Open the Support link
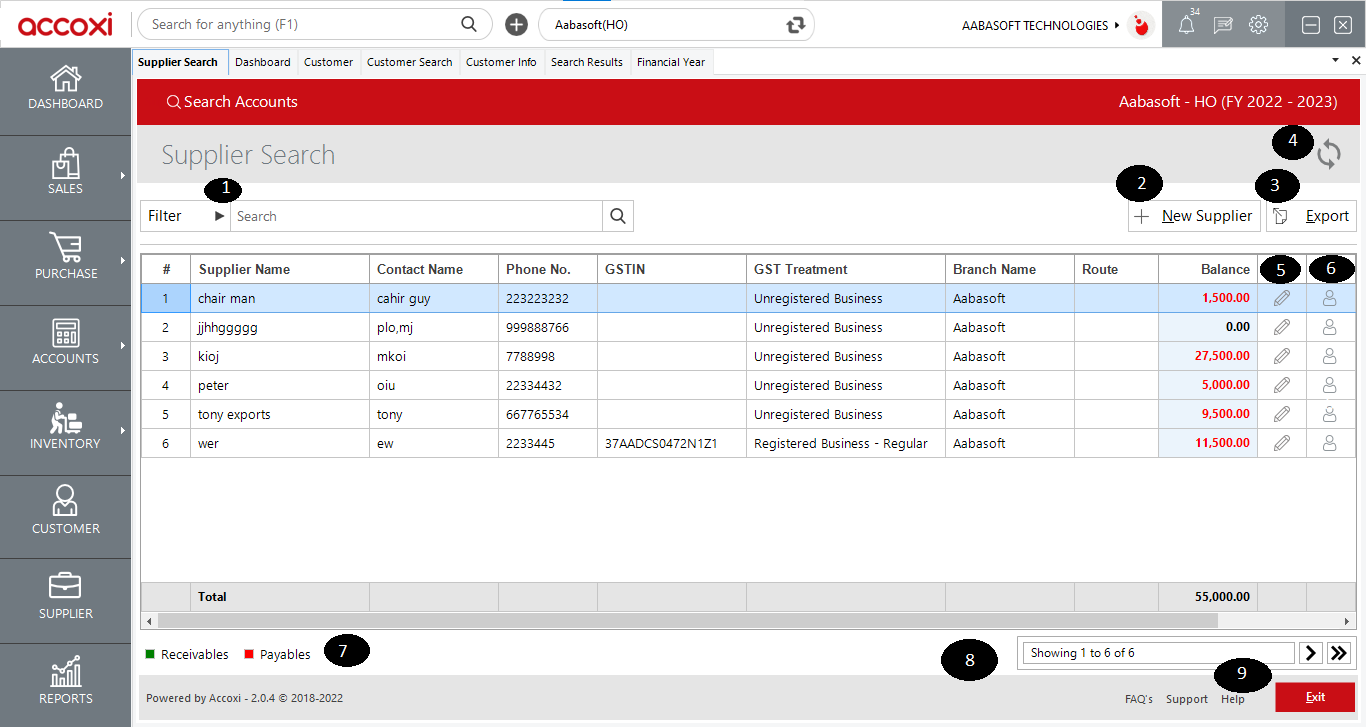Viewport: 1366px width, 727px height. (x=1187, y=699)
